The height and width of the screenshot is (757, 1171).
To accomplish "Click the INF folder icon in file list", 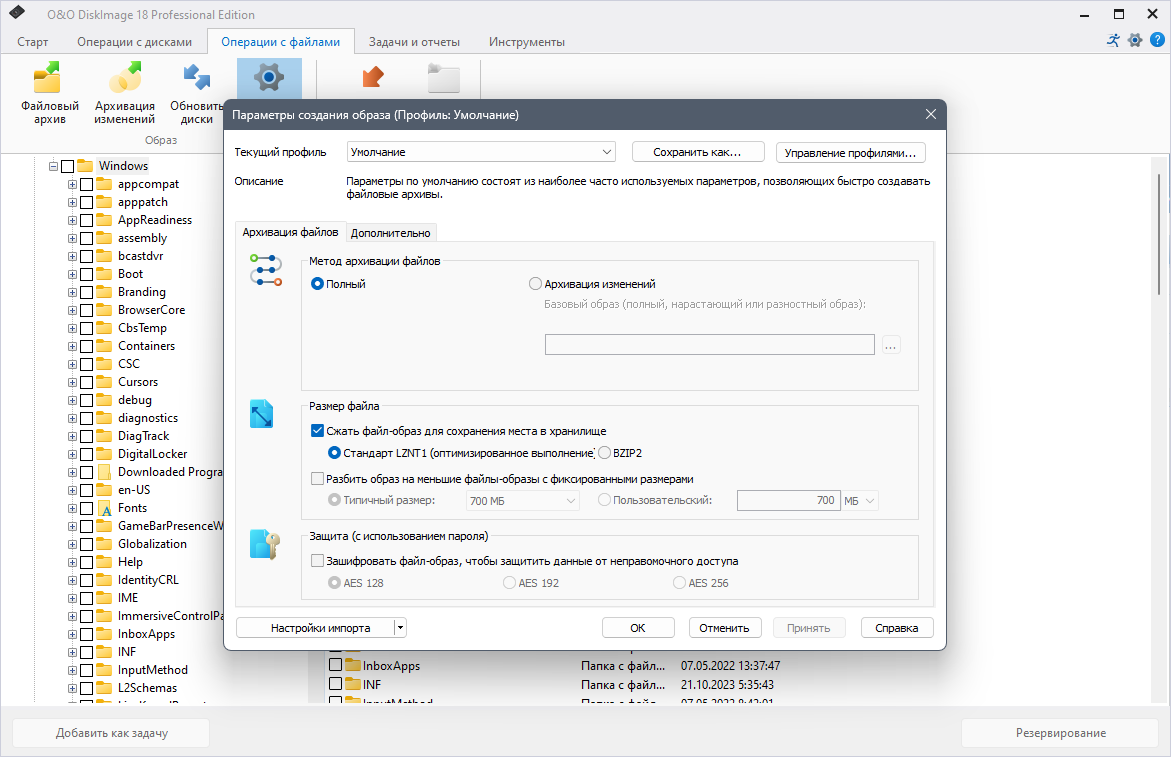I will coord(352,684).
